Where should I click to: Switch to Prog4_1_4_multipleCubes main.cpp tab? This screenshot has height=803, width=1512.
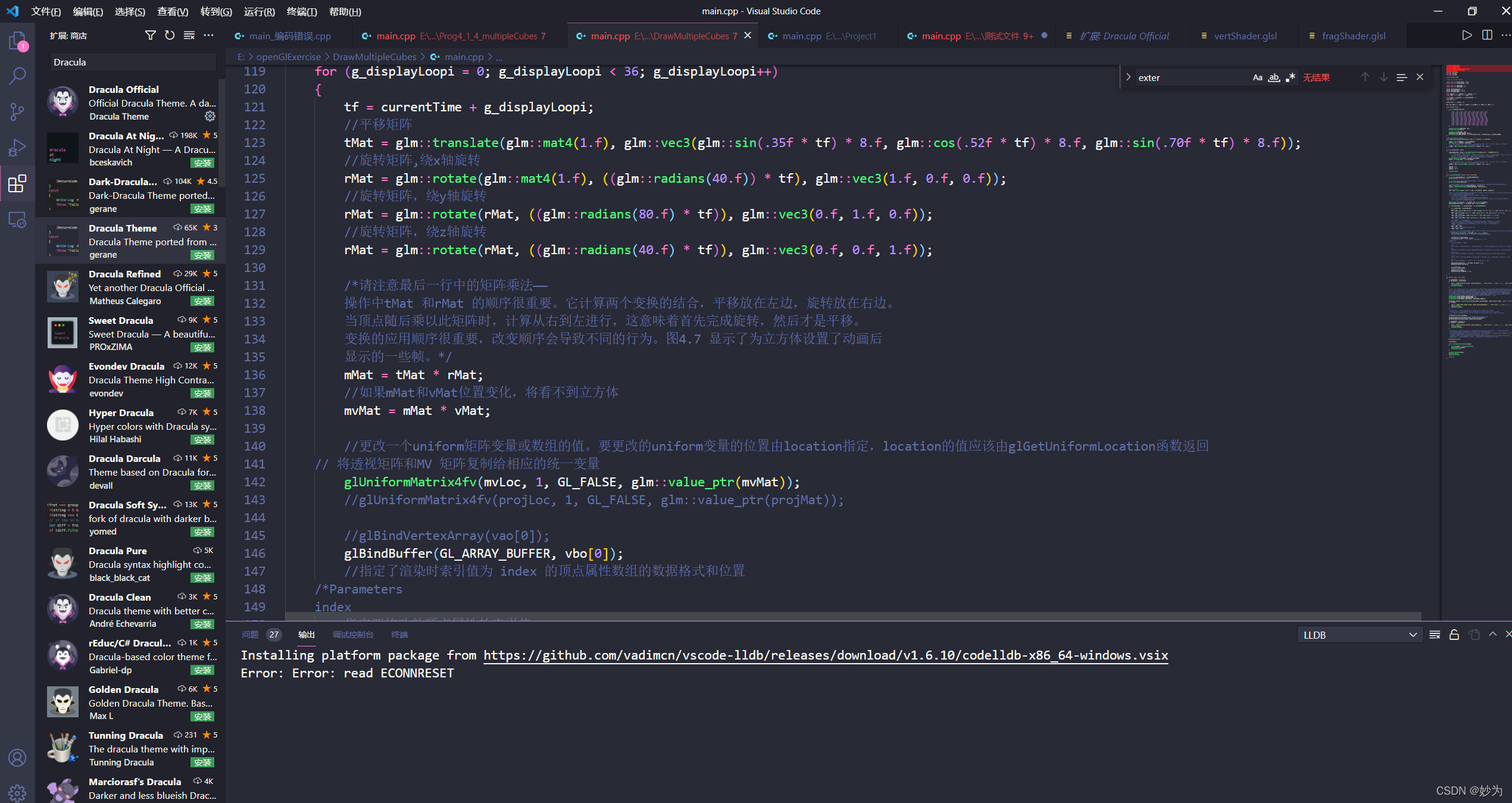460,36
